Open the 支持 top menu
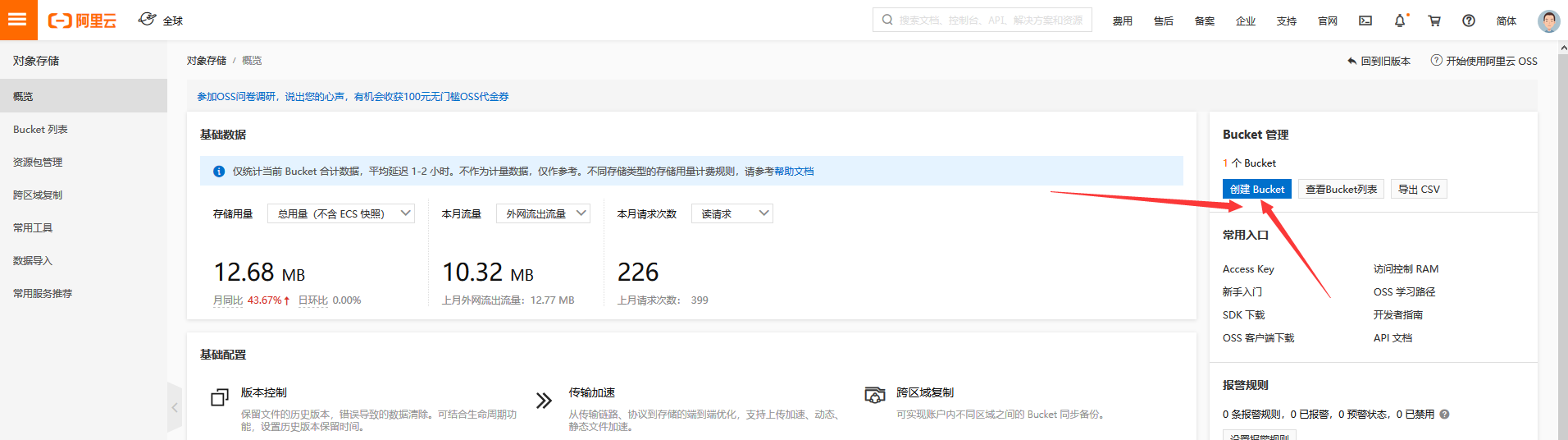 1287,21
